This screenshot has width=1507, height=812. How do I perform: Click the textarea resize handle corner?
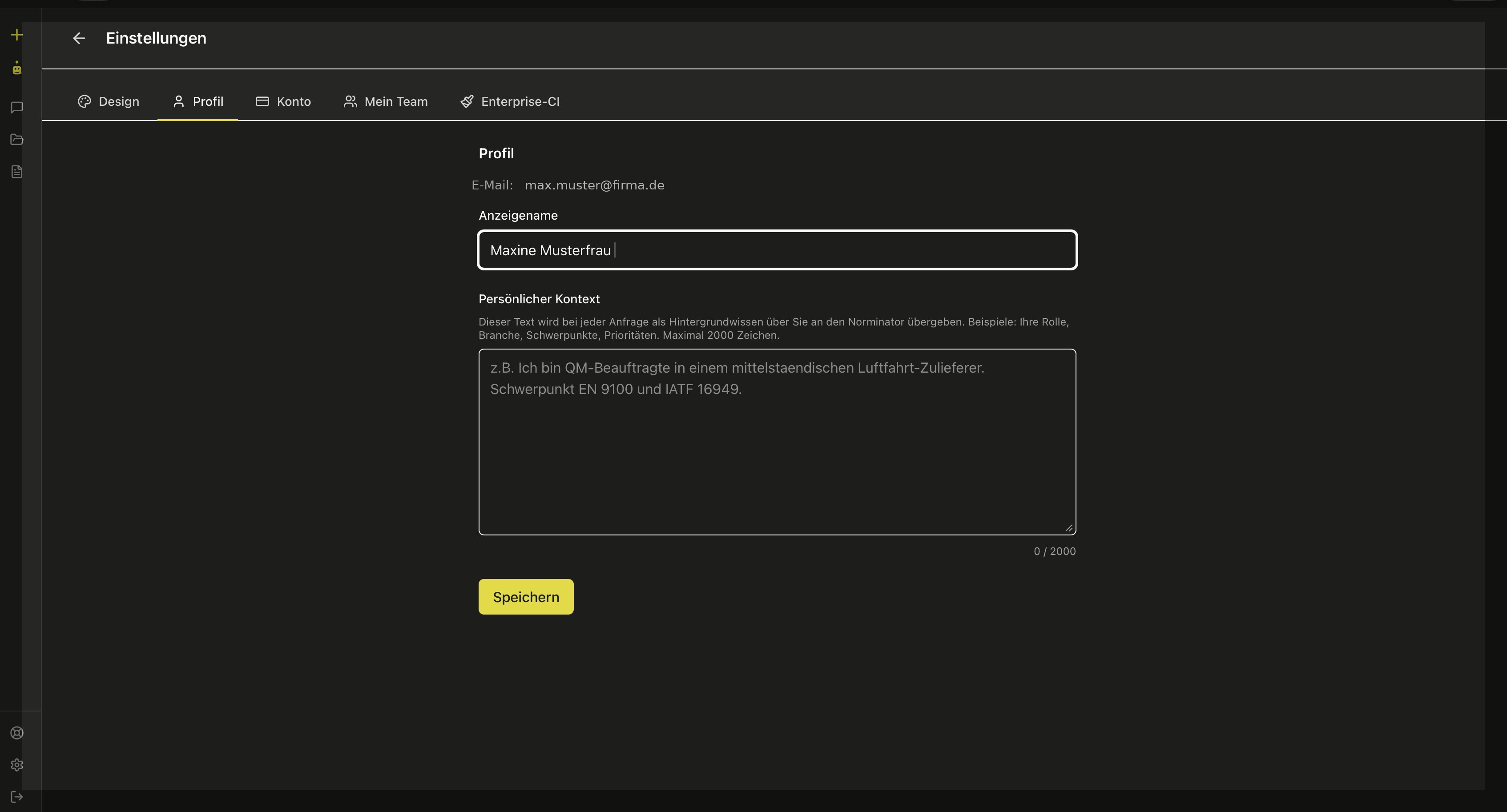pyautogui.click(x=1068, y=528)
